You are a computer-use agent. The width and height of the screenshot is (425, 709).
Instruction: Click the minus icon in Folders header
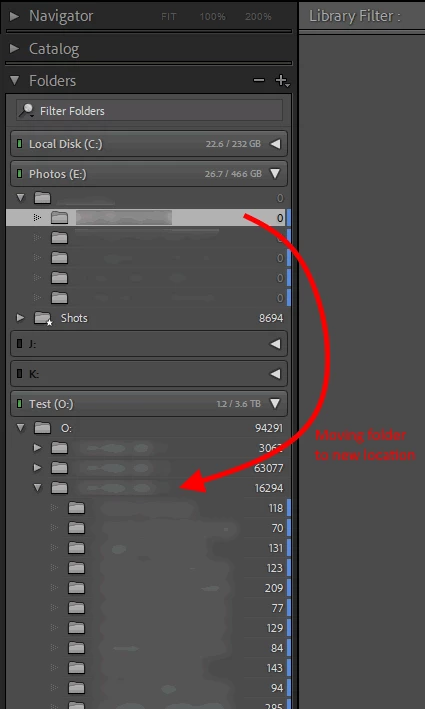coord(259,80)
